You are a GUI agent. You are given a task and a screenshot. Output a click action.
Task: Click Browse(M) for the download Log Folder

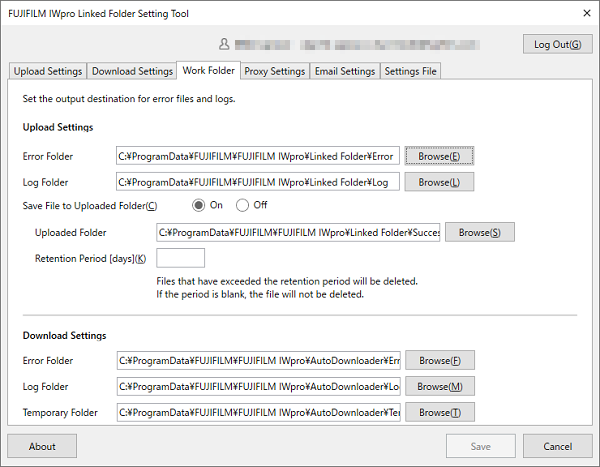[440, 387]
